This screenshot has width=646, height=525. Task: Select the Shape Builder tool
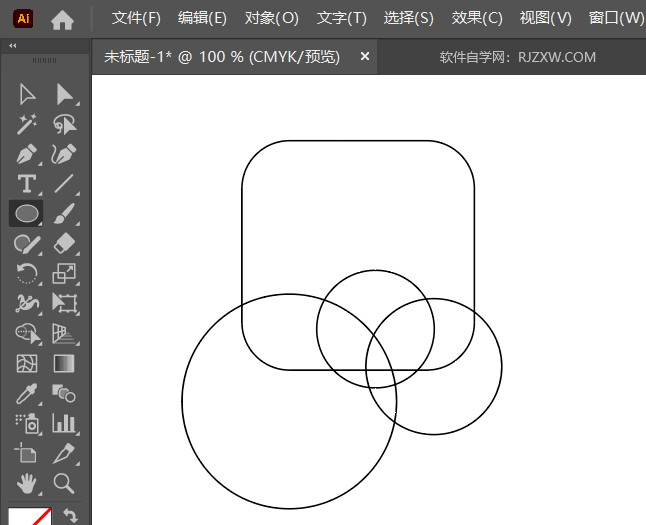pyautogui.click(x=28, y=333)
